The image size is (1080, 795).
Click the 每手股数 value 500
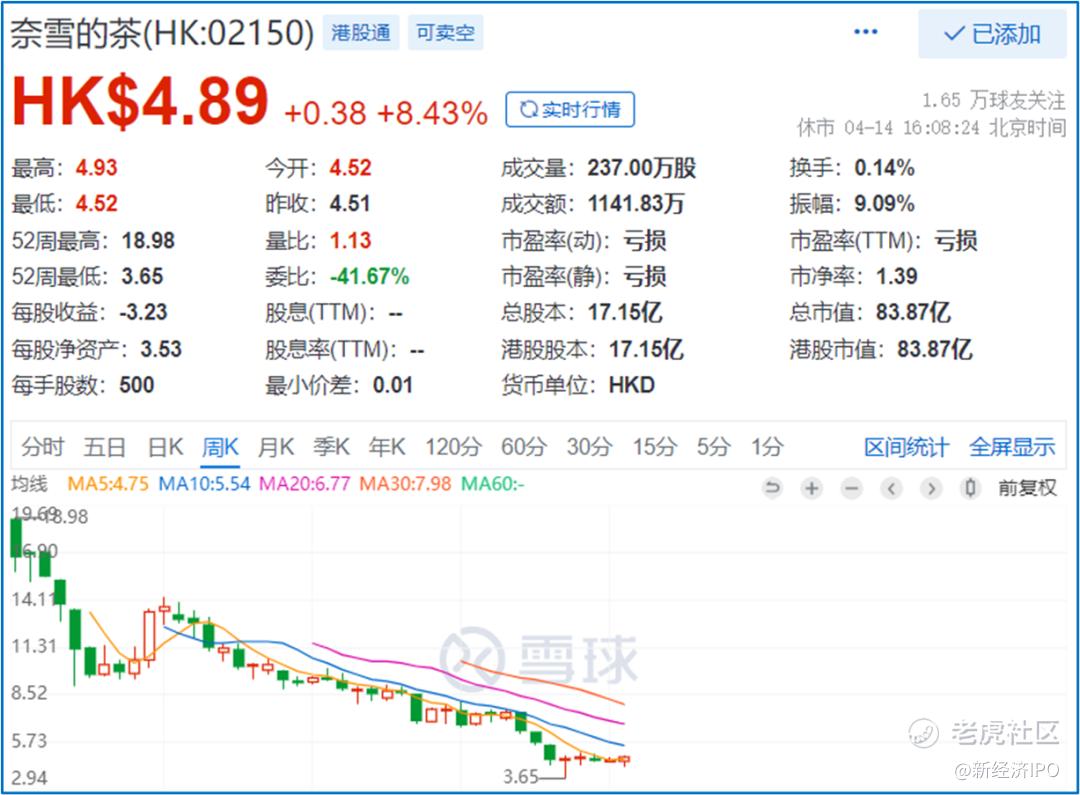coord(136,384)
